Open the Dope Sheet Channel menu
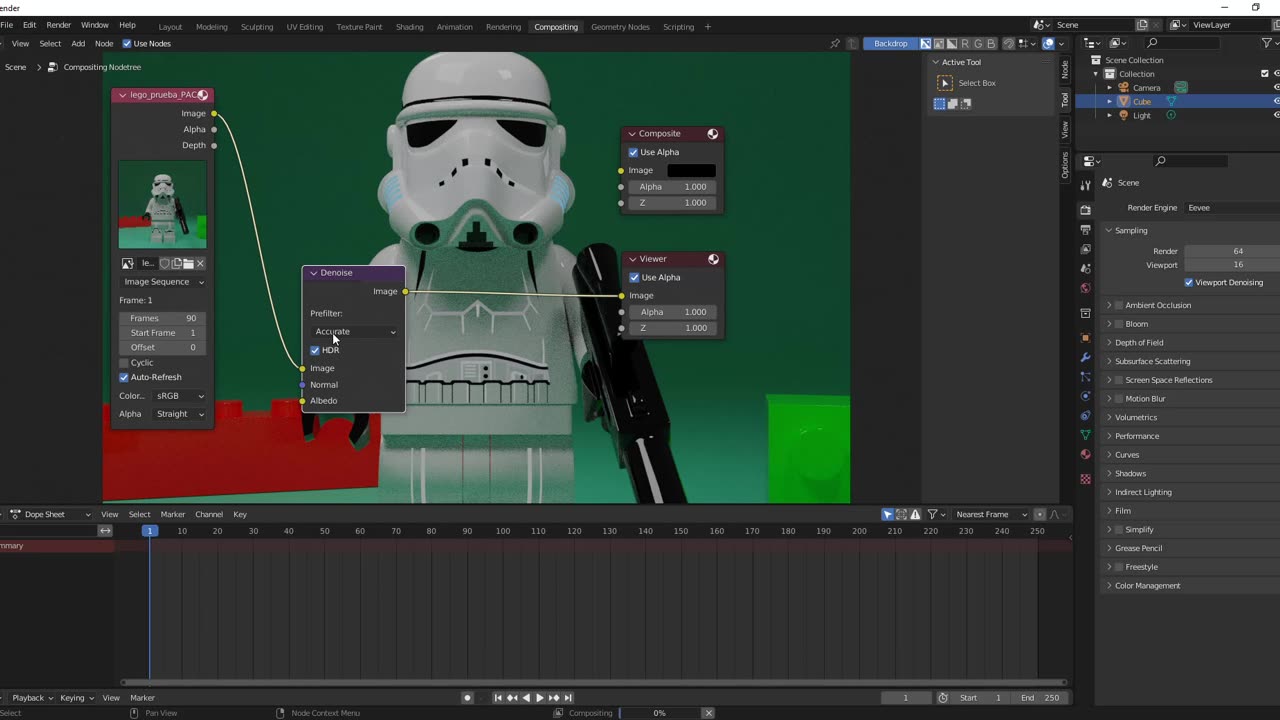 click(x=209, y=514)
